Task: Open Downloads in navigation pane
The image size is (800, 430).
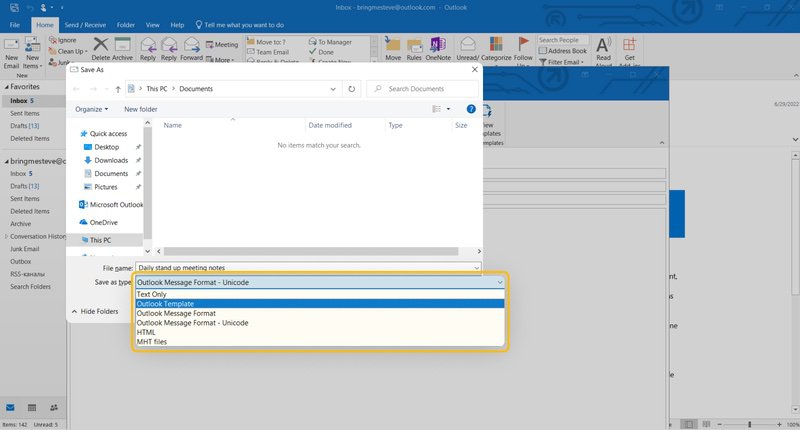Action: coord(106,160)
